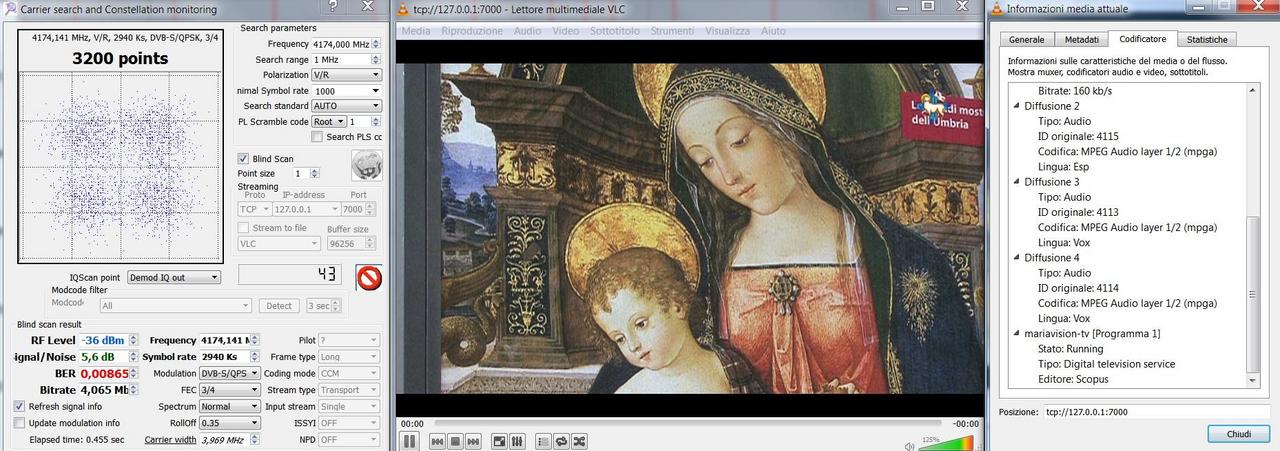
Task: Open the Media menu in VLC
Action: [x=416, y=31]
